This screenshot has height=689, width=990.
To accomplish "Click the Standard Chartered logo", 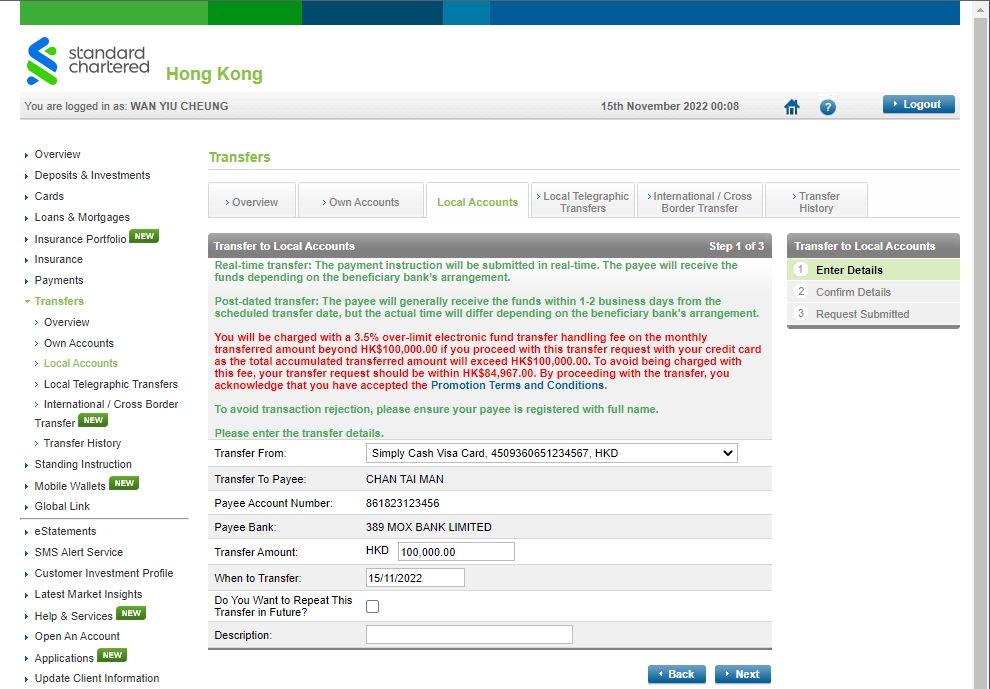I will point(88,61).
